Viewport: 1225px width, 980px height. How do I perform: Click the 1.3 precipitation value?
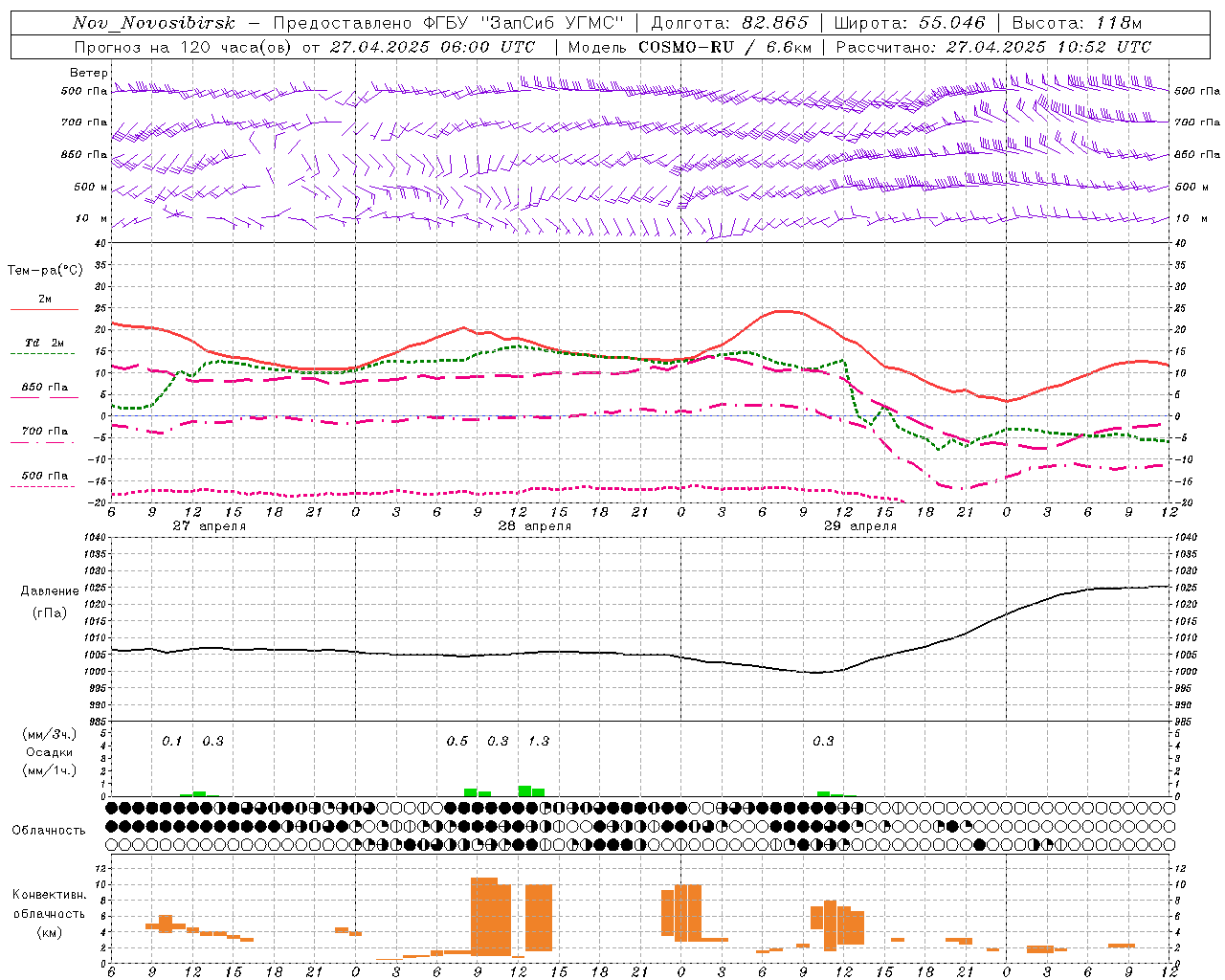click(539, 741)
